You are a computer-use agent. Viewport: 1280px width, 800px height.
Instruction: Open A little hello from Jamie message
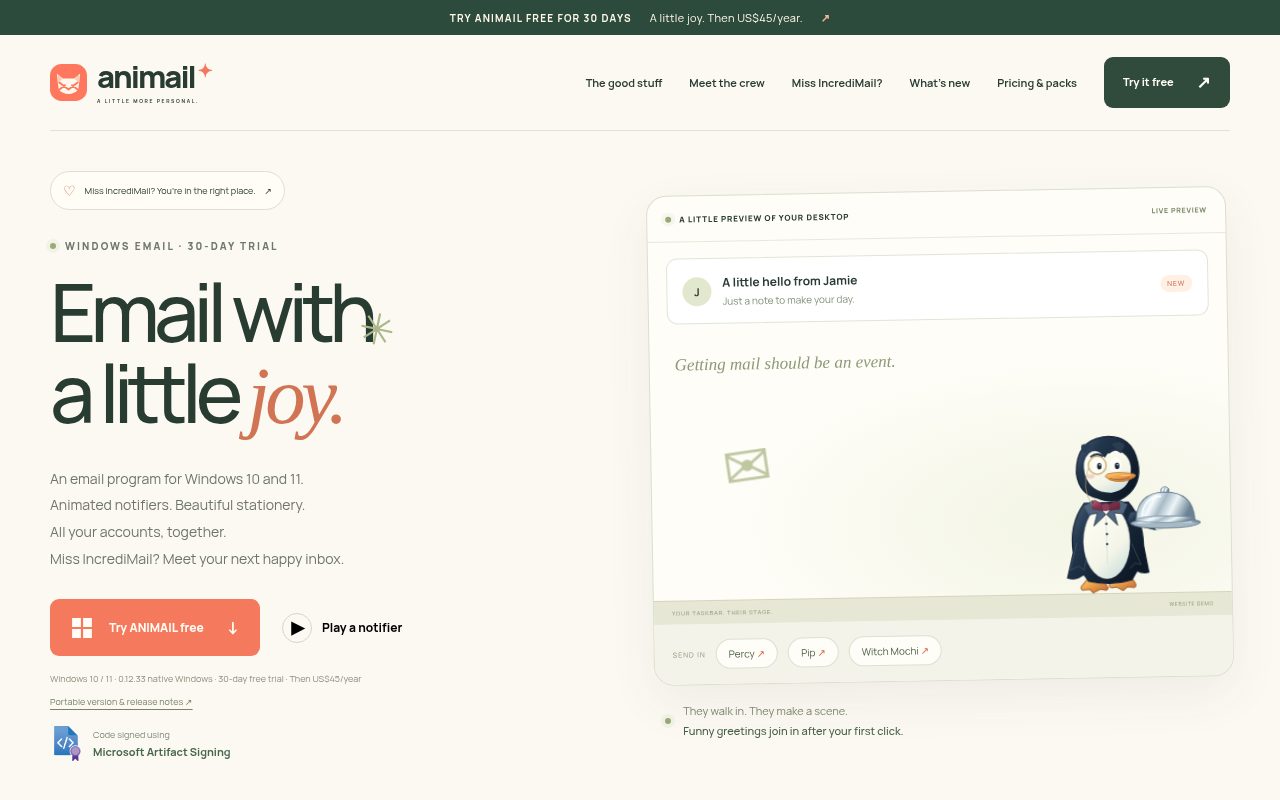pyautogui.click(x=937, y=287)
